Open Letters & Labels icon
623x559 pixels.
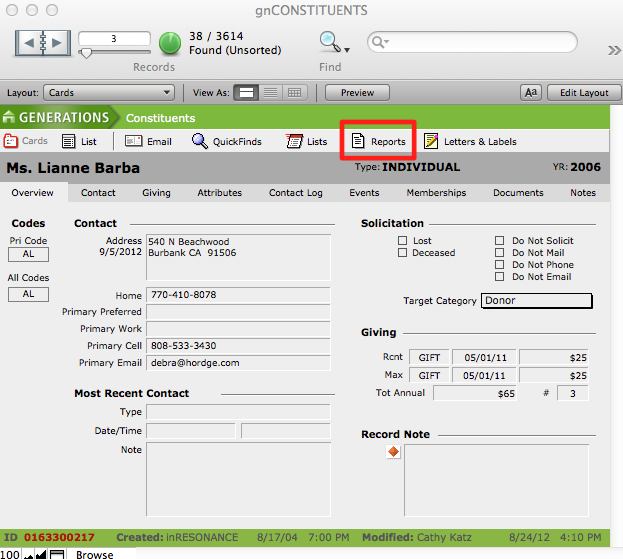click(x=431, y=142)
